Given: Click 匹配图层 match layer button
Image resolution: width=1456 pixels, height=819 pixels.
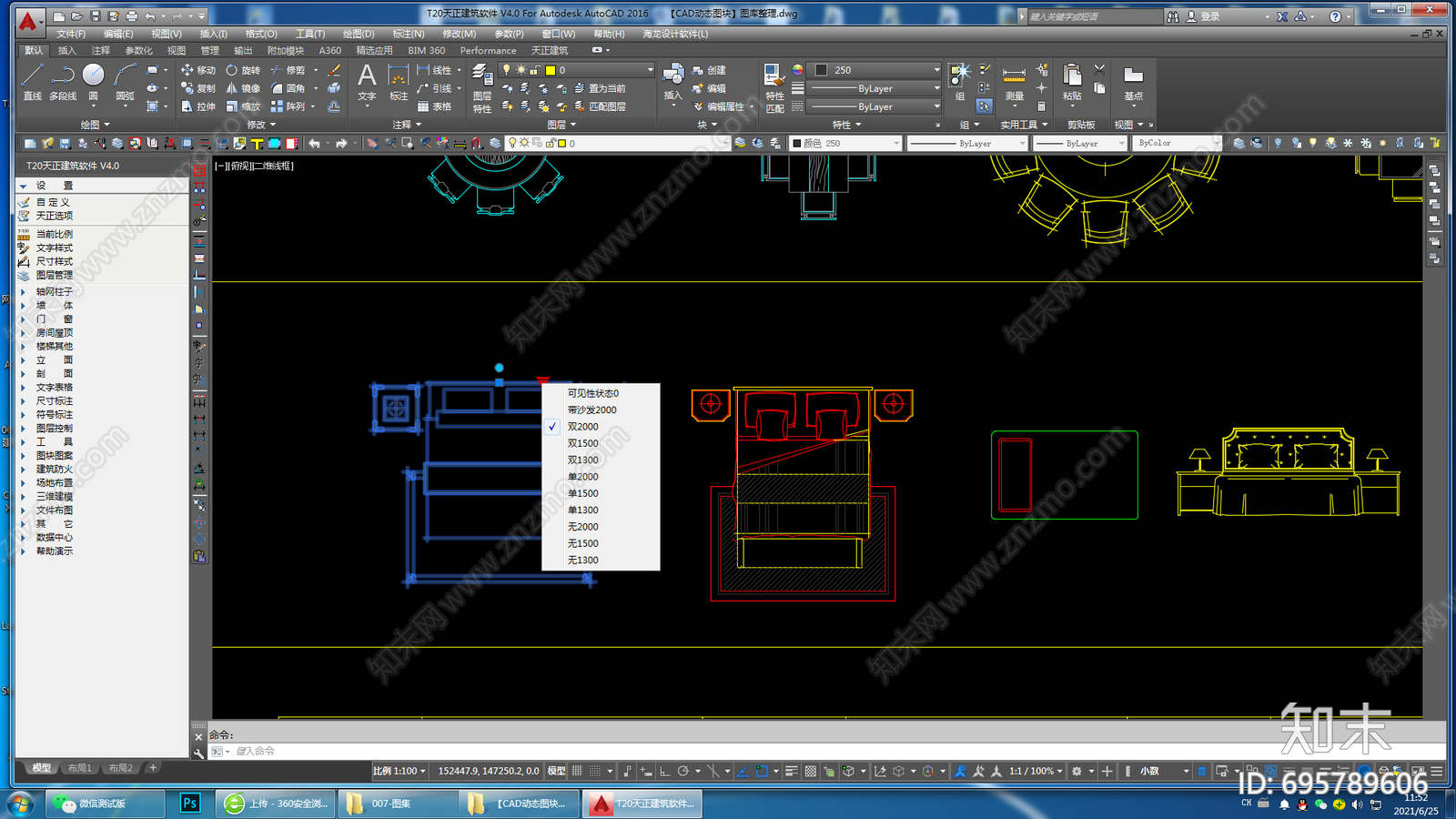Looking at the screenshot, I should tap(600, 106).
